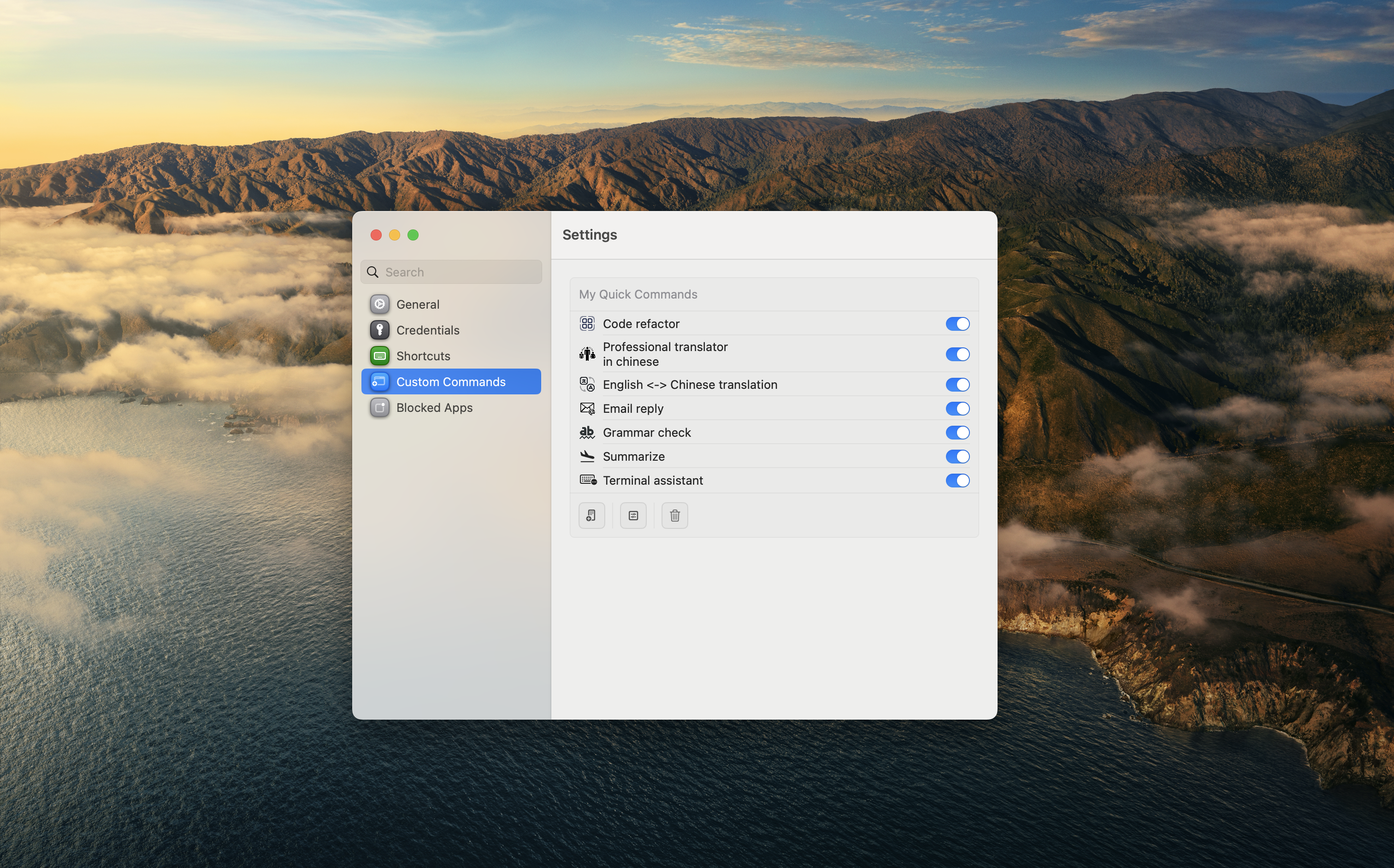The height and width of the screenshot is (868, 1394).
Task: Go to the Shortcuts settings pane
Action: (x=423, y=356)
